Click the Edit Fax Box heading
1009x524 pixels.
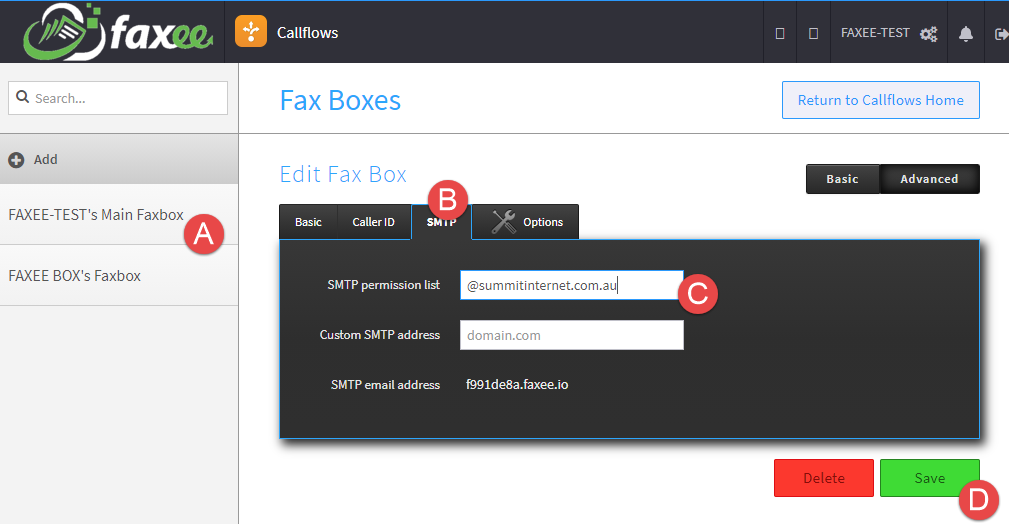pyautogui.click(x=343, y=174)
